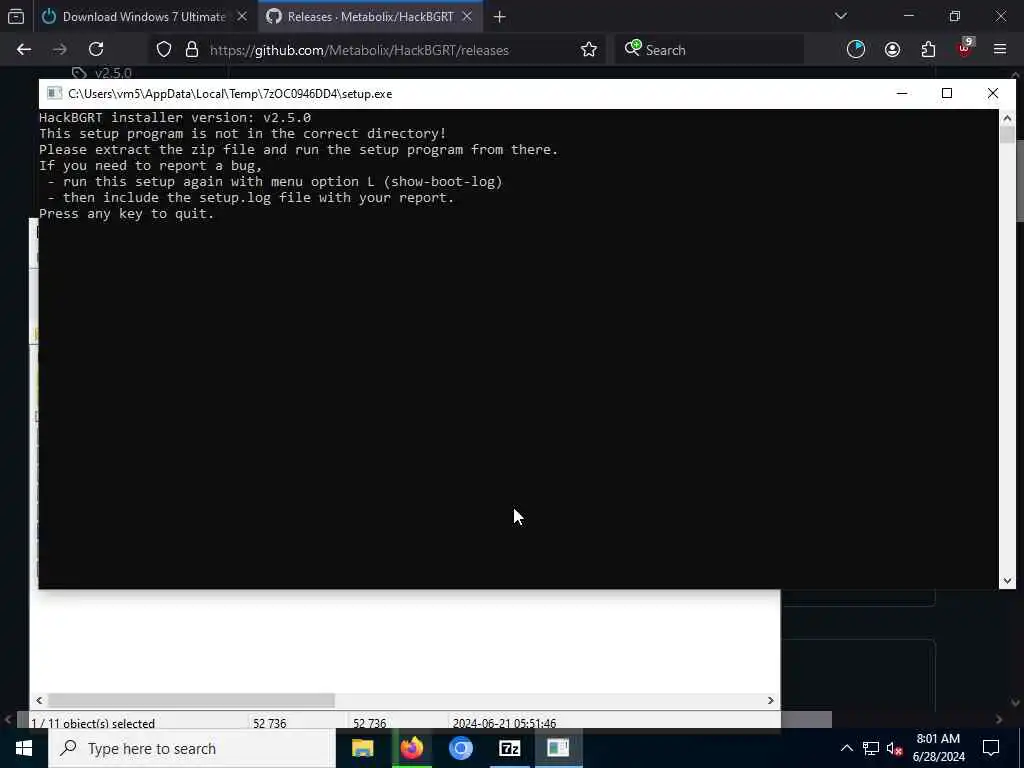Click the Firefox forward arrow
This screenshot has width=1024, height=768.
click(59, 50)
